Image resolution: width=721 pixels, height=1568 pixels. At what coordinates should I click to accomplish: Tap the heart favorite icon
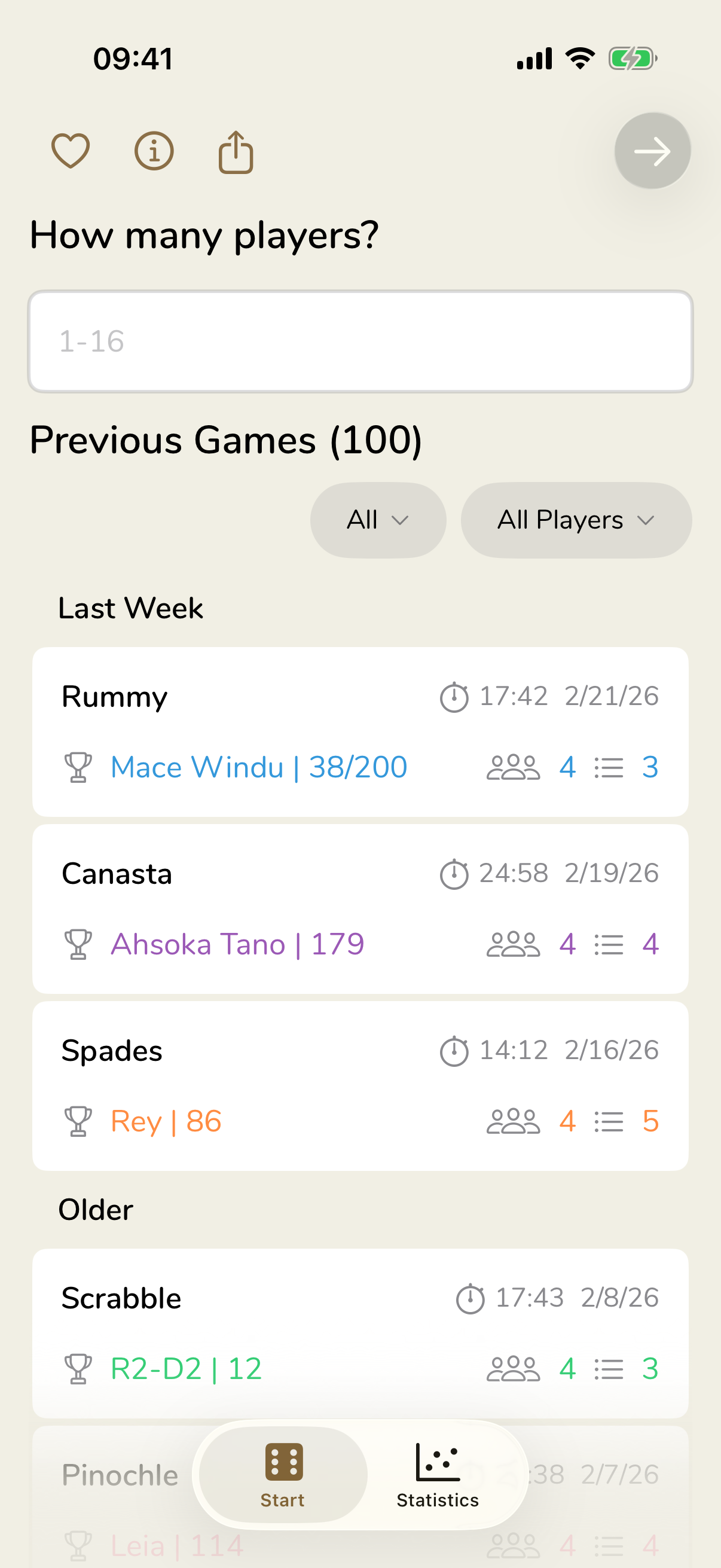tap(71, 150)
